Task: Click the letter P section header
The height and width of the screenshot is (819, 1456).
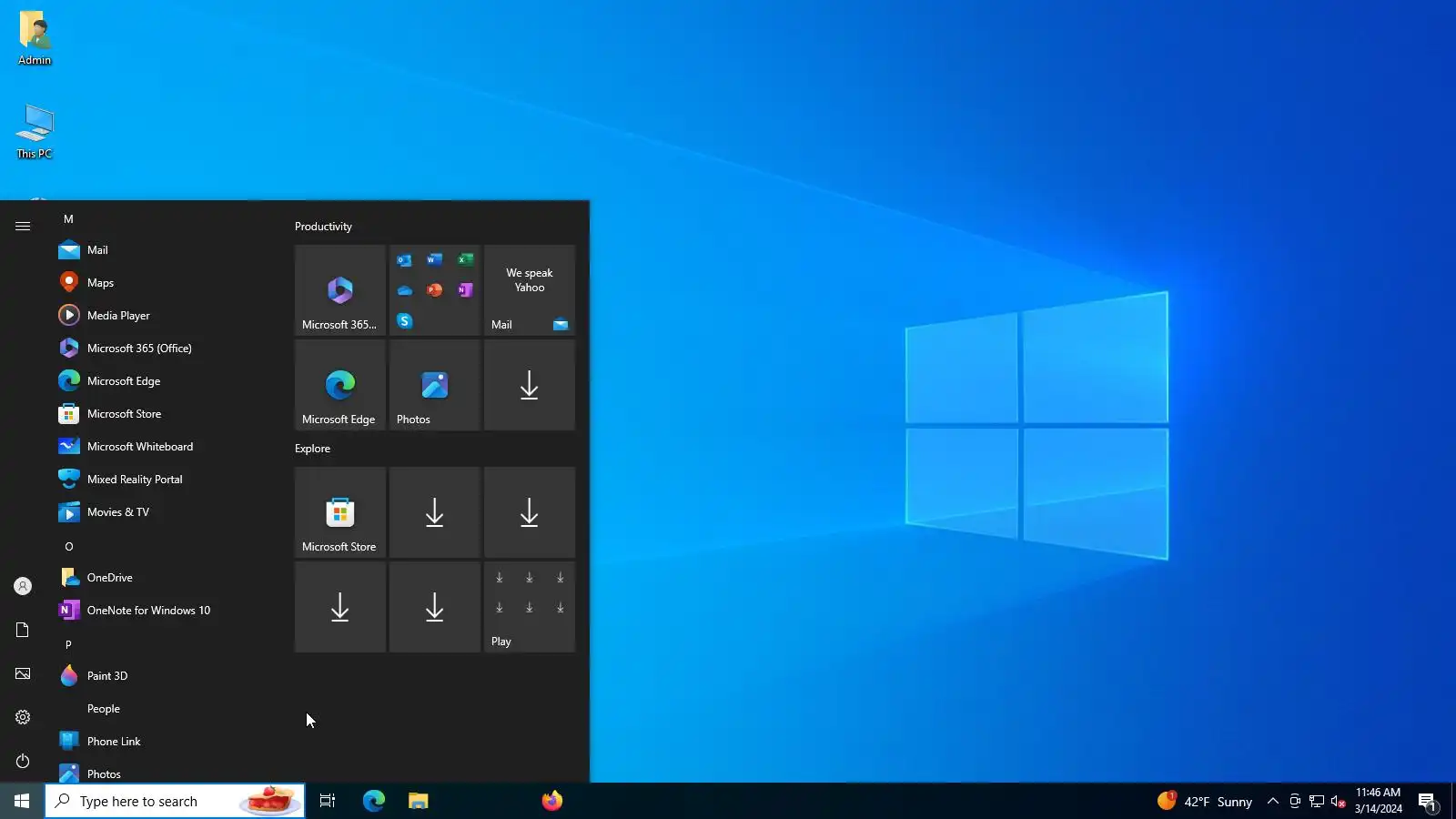Action: 68,645
